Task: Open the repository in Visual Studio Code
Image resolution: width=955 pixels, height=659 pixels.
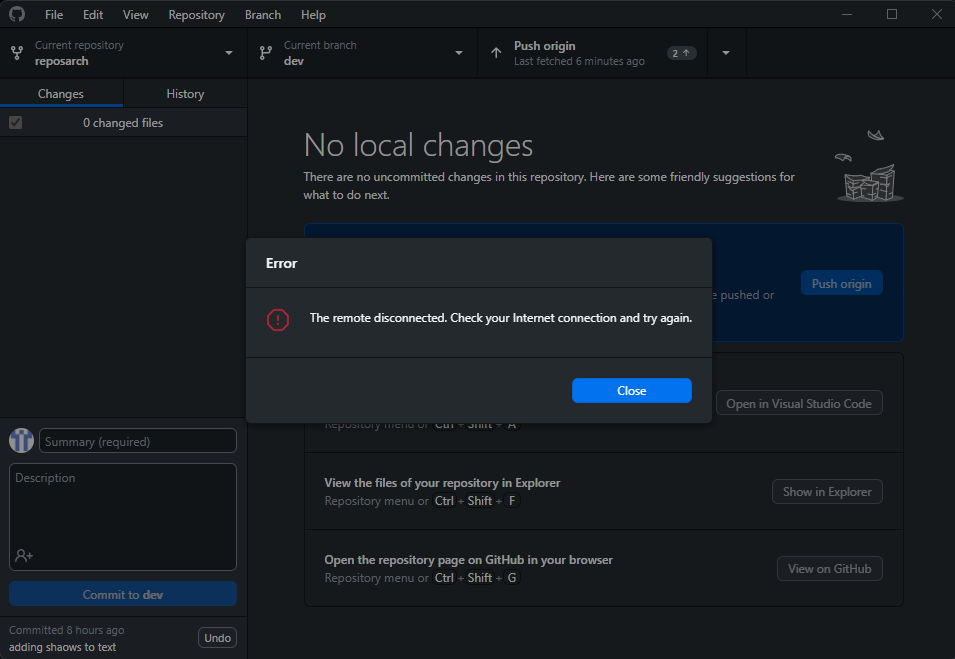Action: coord(799,402)
